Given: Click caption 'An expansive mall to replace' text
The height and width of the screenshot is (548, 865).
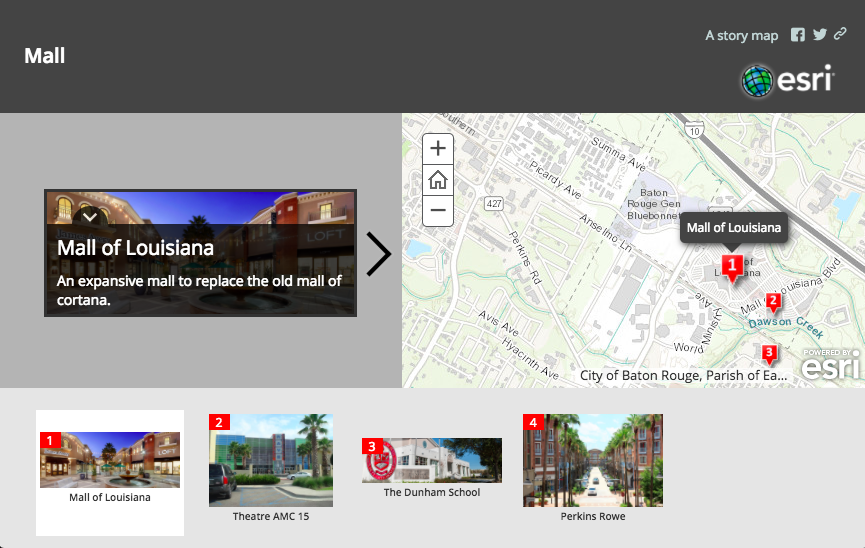Looking at the screenshot, I should [x=199, y=290].
